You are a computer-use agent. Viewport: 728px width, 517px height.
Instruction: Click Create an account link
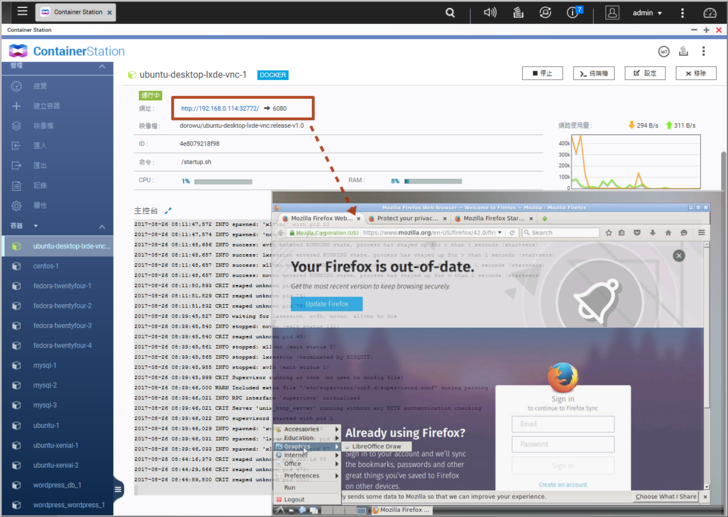(563, 485)
